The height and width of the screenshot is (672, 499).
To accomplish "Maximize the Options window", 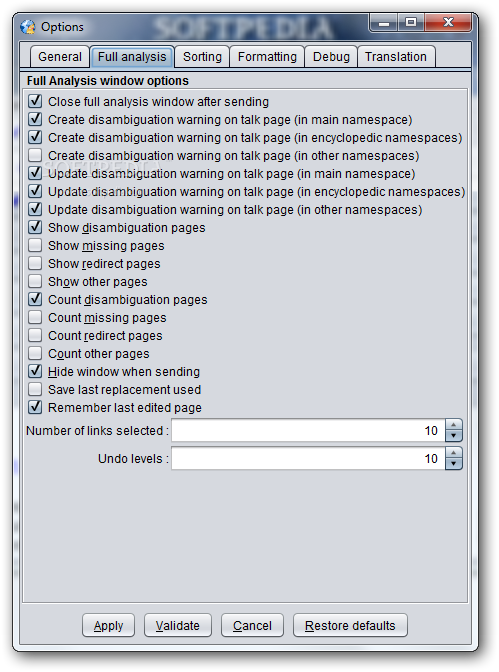I will [411, 23].
